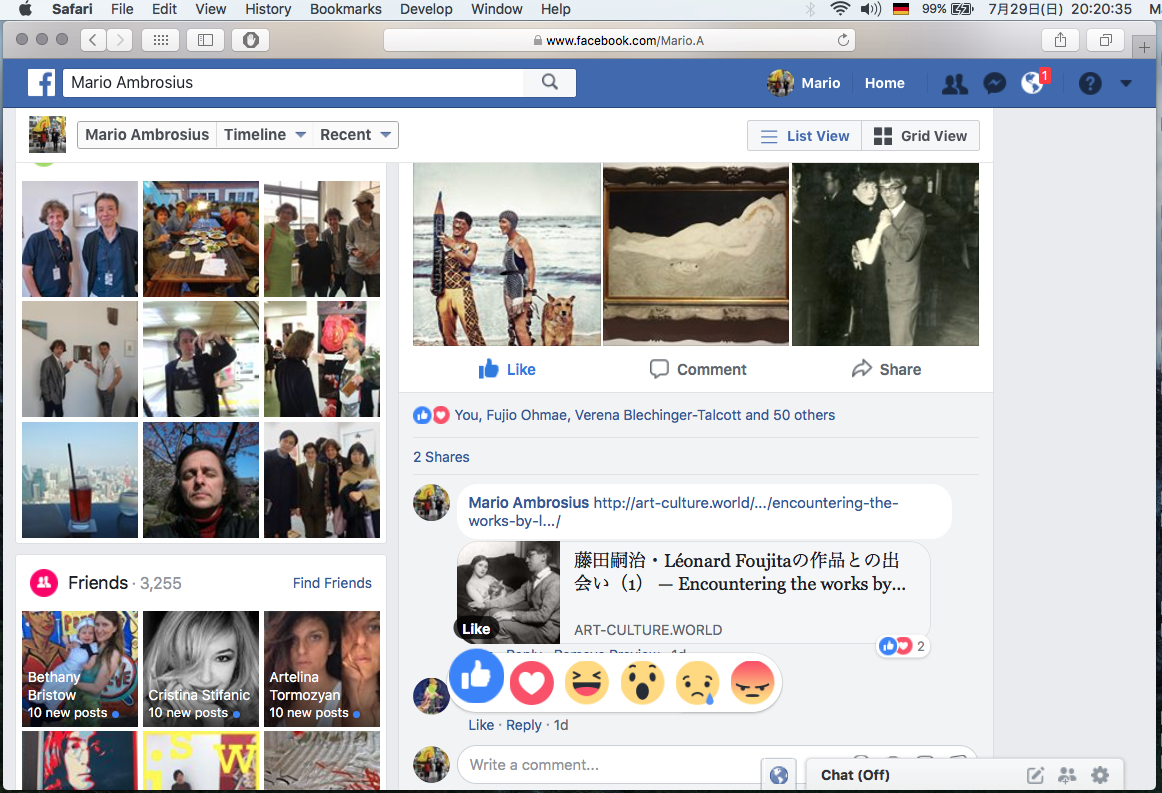Click the post's Comment button

697,369
